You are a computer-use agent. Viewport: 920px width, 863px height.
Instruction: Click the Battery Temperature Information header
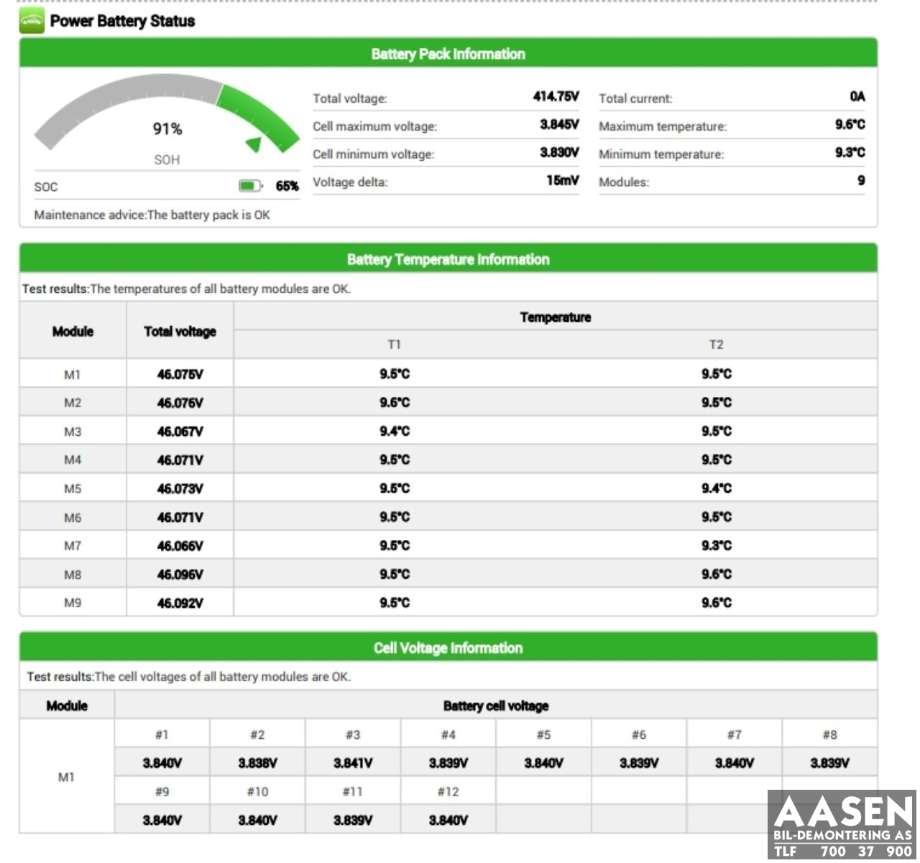[448, 259]
